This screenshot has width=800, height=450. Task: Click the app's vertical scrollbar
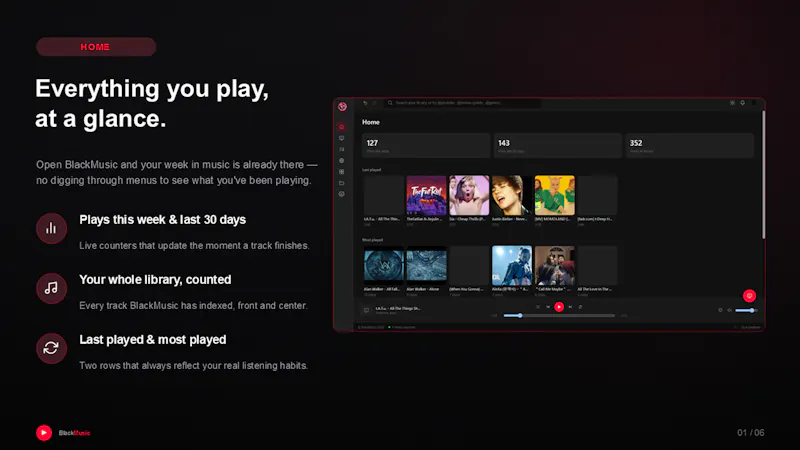tap(763, 174)
